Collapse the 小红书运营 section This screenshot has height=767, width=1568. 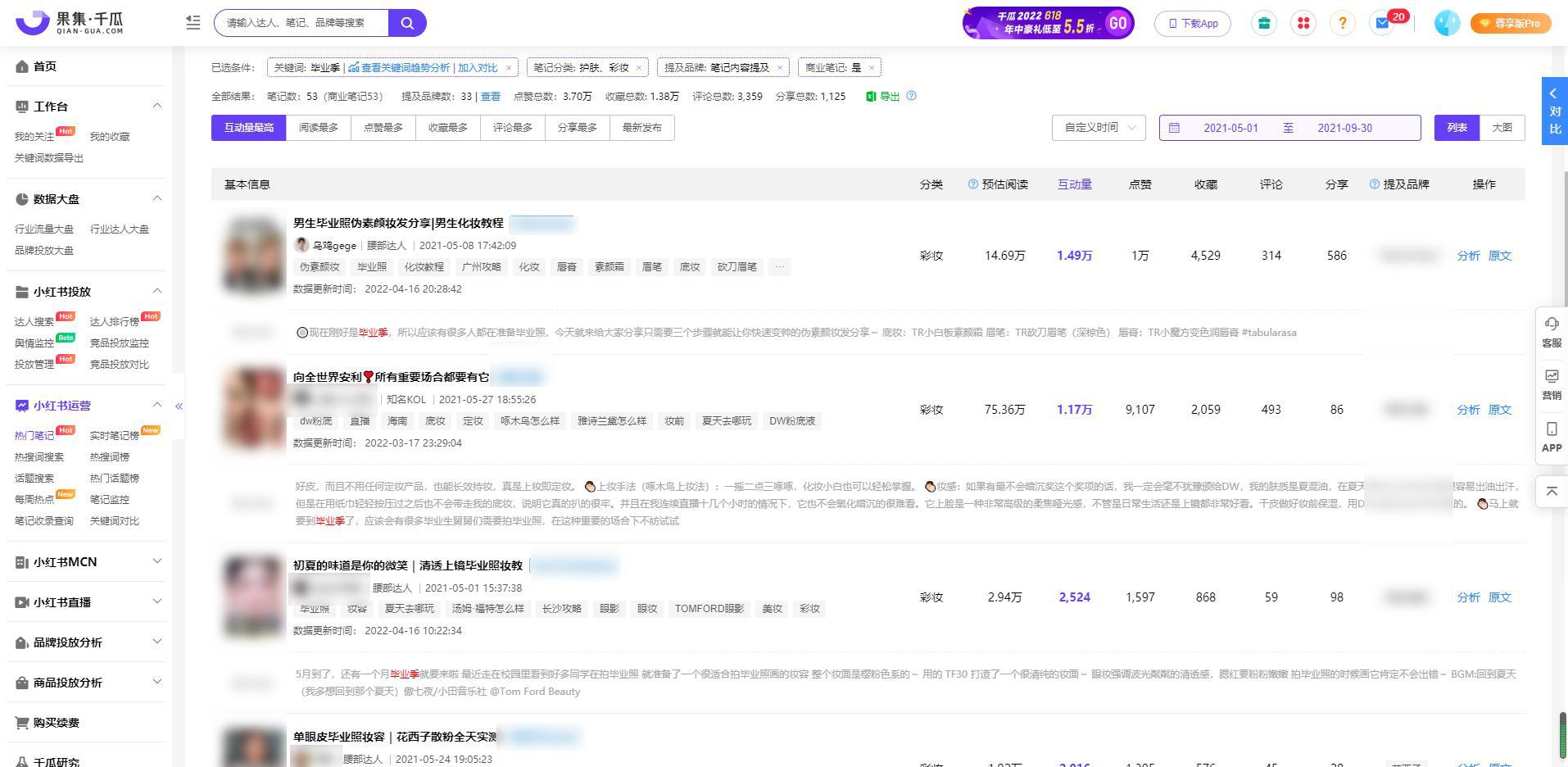coord(157,405)
